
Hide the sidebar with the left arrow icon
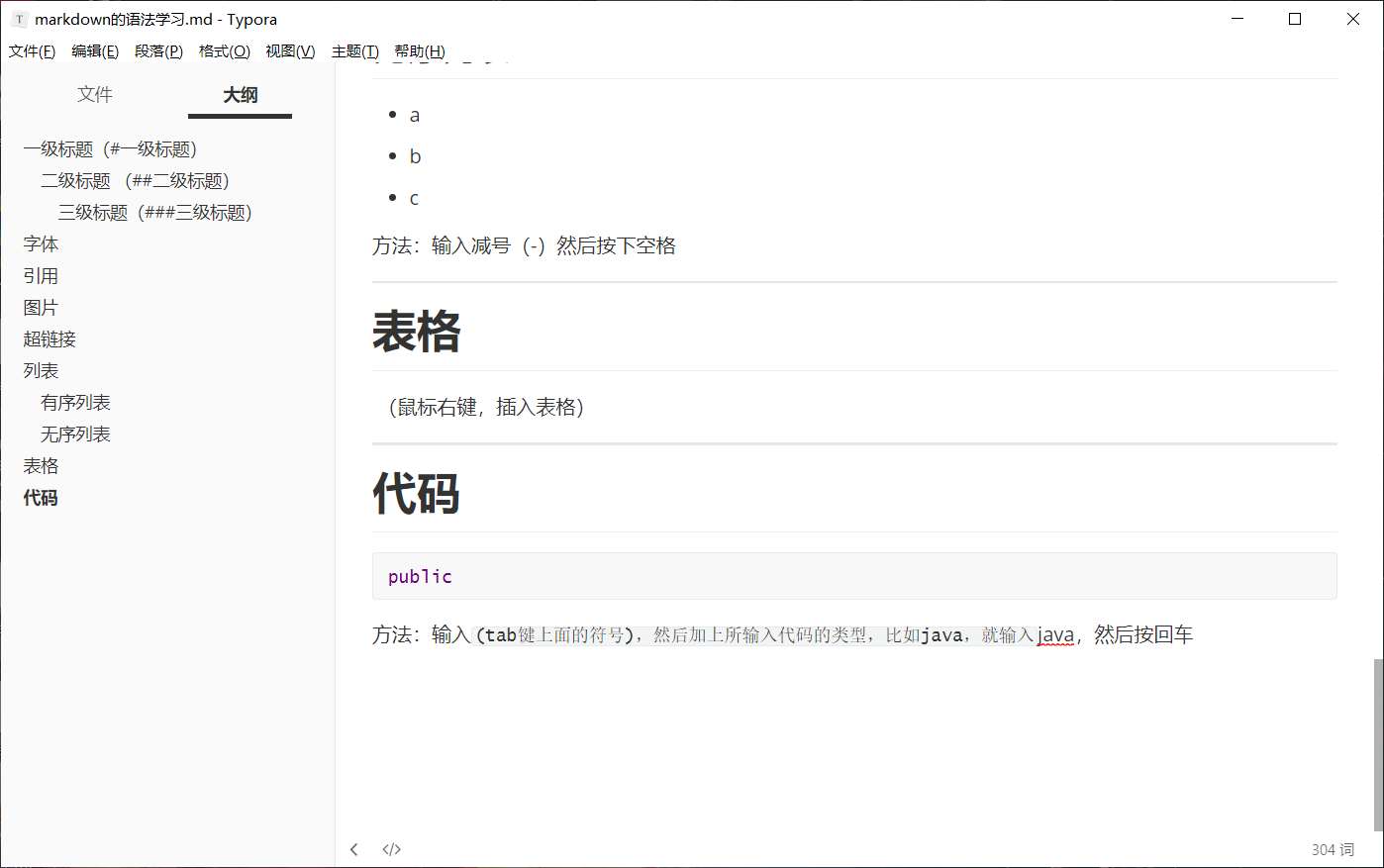tap(354, 849)
